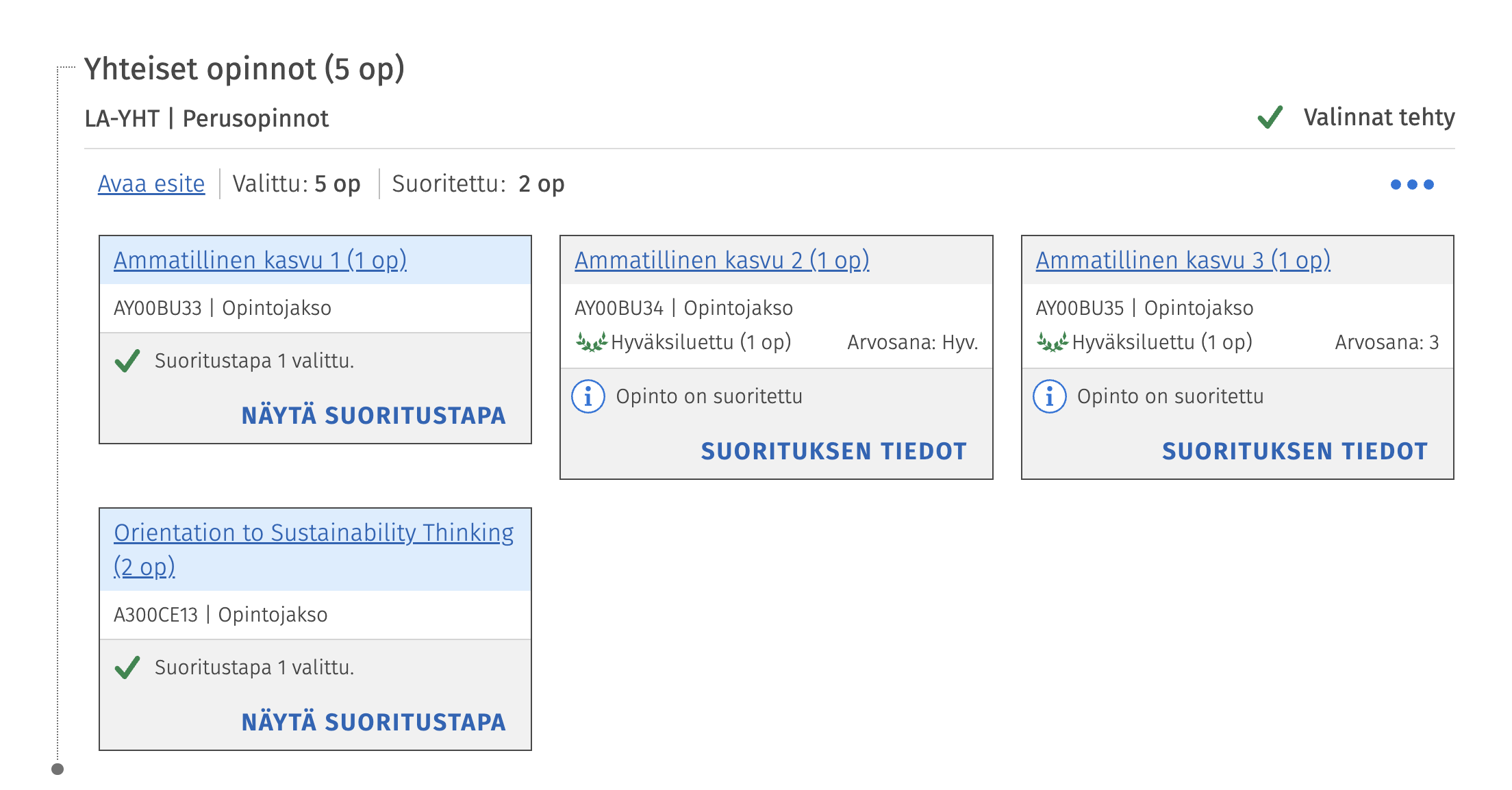Screen dimensions: 1512x790
Task: Show suorituksen tiedot for Ammatillinen kasvu 3
Action: [x=1294, y=451]
